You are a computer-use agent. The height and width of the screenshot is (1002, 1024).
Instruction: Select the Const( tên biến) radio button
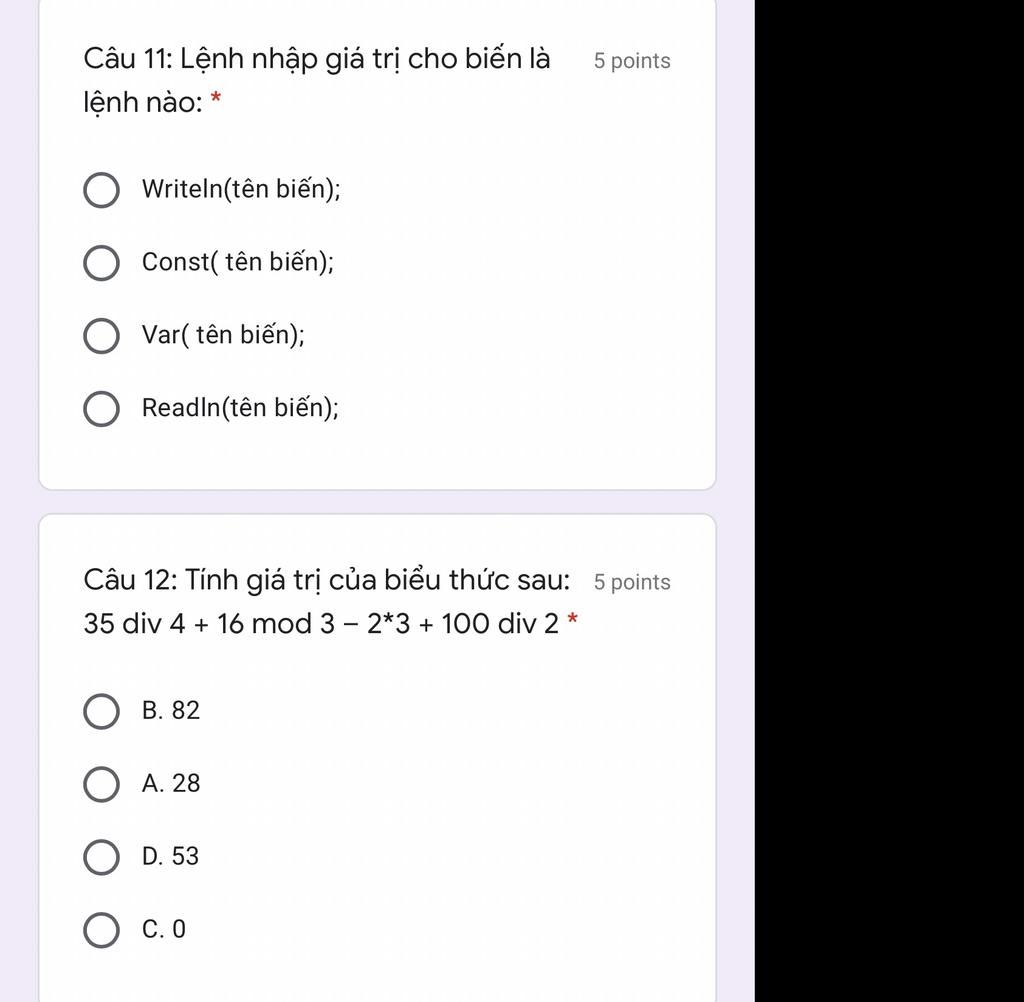[x=101, y=263]
